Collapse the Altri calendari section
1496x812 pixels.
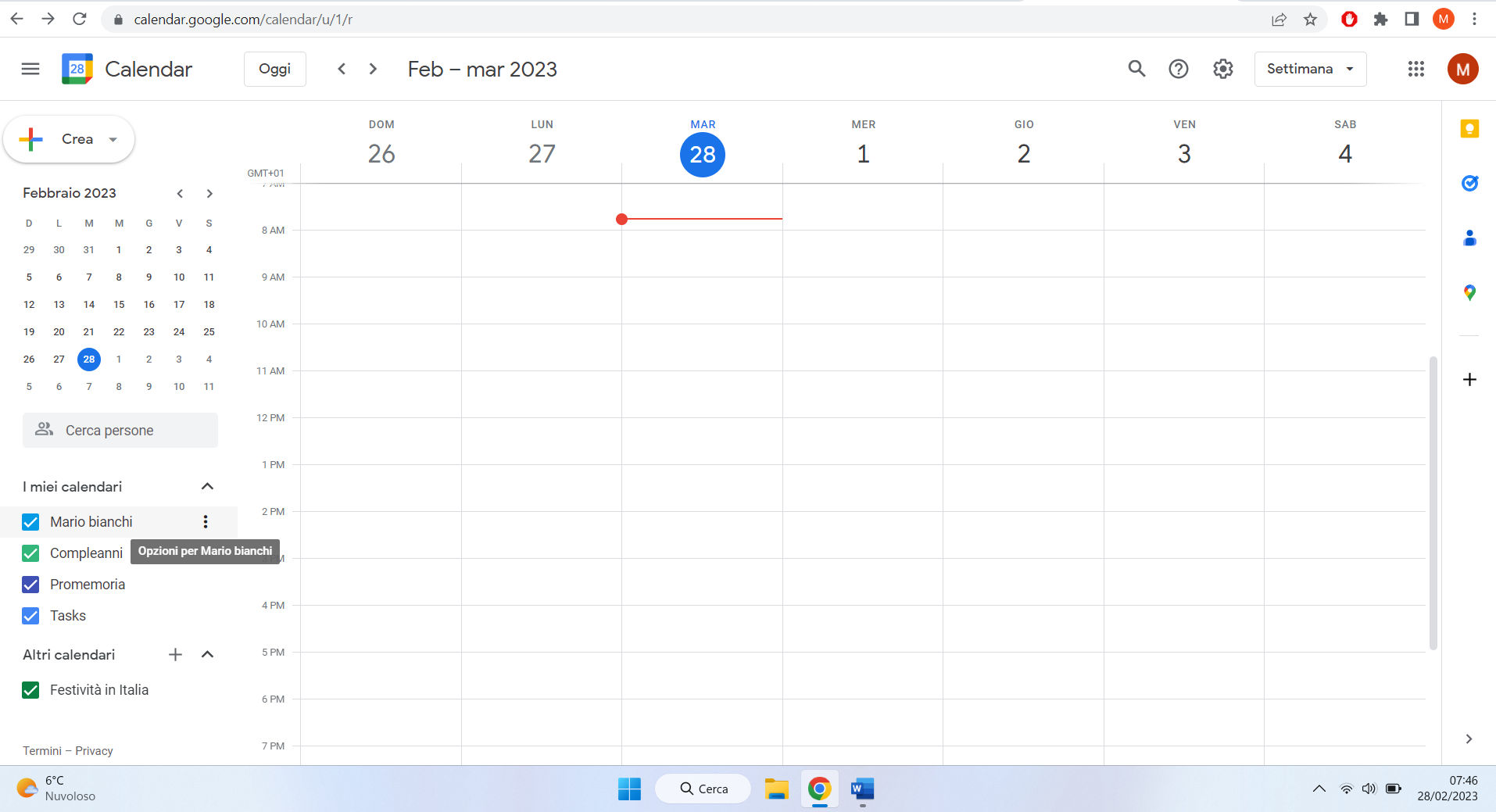pos(207,654)
